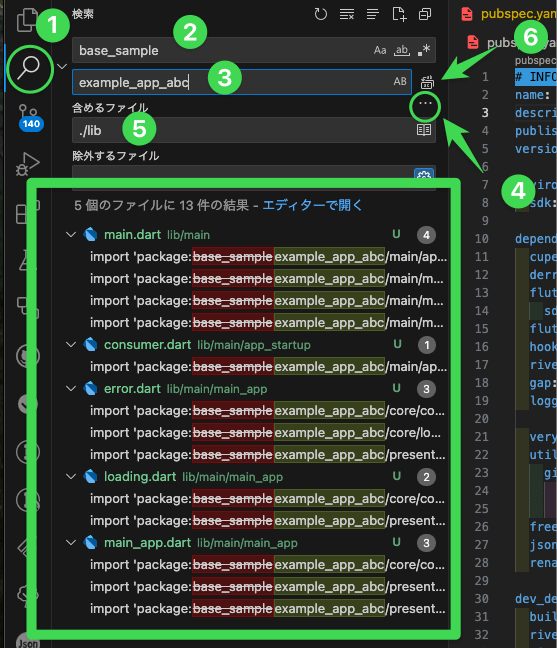Clear search results icon in header
This screenshot has height=648, width=557.
tap(347, 14)
